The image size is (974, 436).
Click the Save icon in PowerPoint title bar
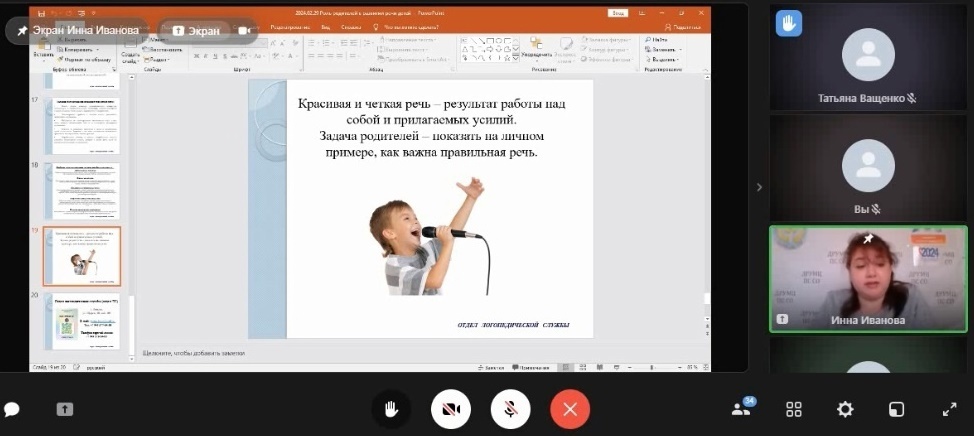pos(41,12)
